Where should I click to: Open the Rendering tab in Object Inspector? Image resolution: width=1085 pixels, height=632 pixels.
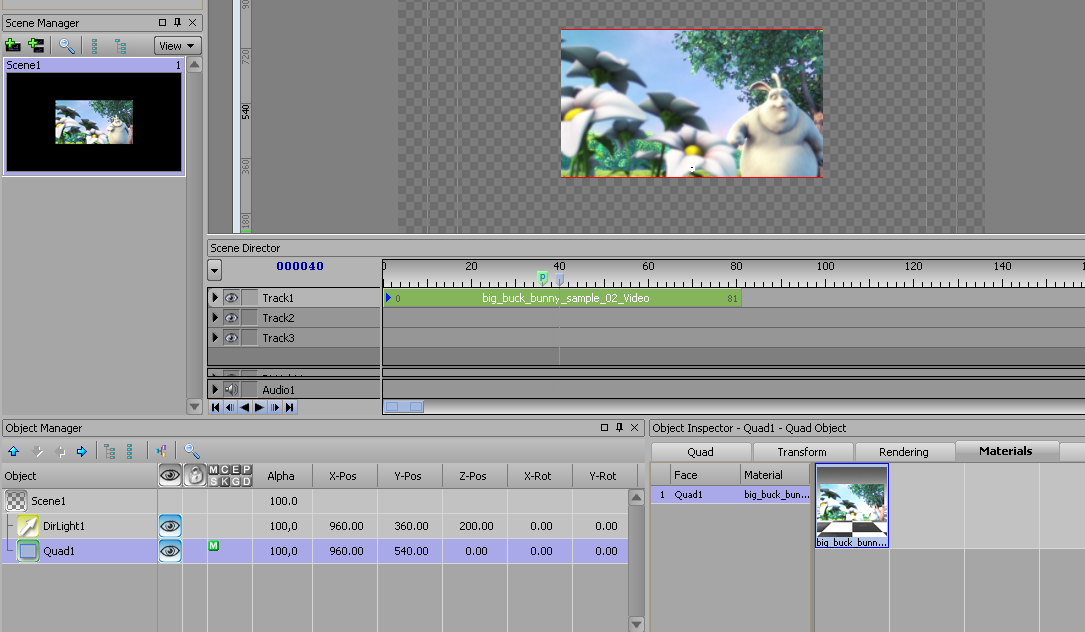[x=903, y=452]
